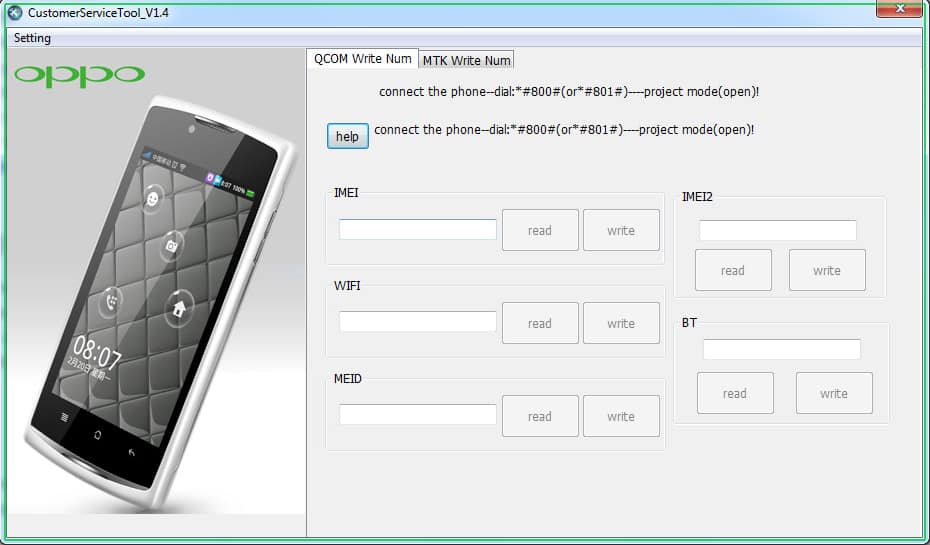Image resolution: width=930 pixels, height=545 pixels.
Task: Click the OPPO logo
Action: 79,76
